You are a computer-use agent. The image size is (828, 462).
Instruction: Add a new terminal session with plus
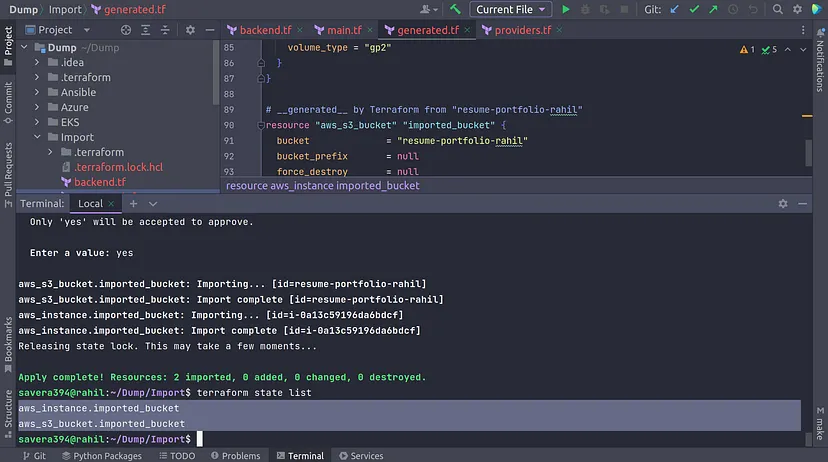tap(133, 204)
